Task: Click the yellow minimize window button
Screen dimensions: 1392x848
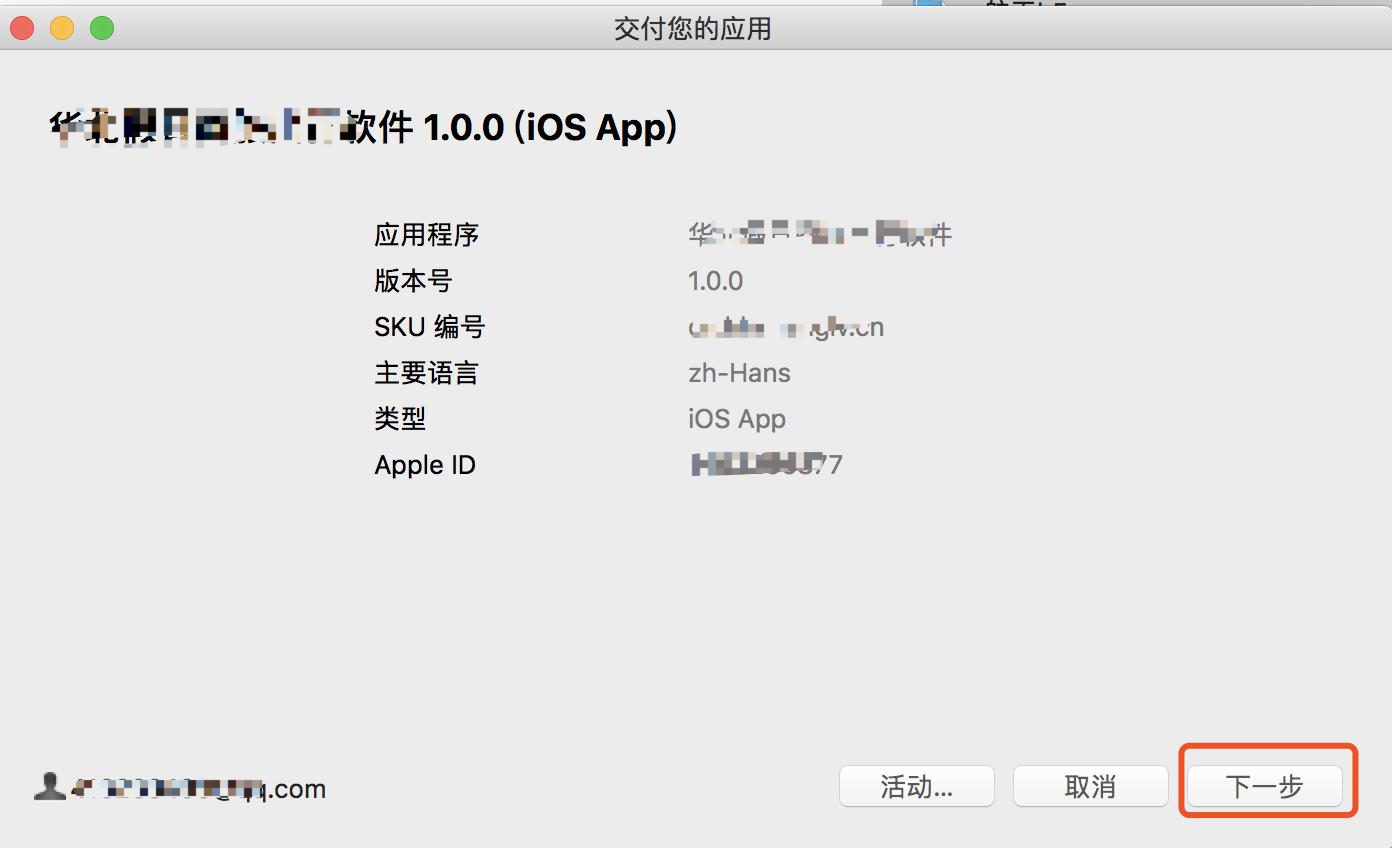Action: pos(62,28)
